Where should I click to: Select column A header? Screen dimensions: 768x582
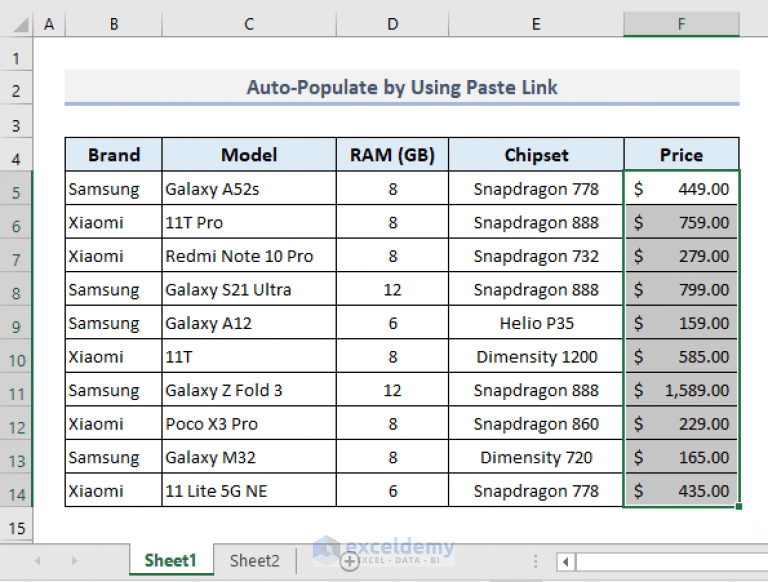click(x=49, y=24)
